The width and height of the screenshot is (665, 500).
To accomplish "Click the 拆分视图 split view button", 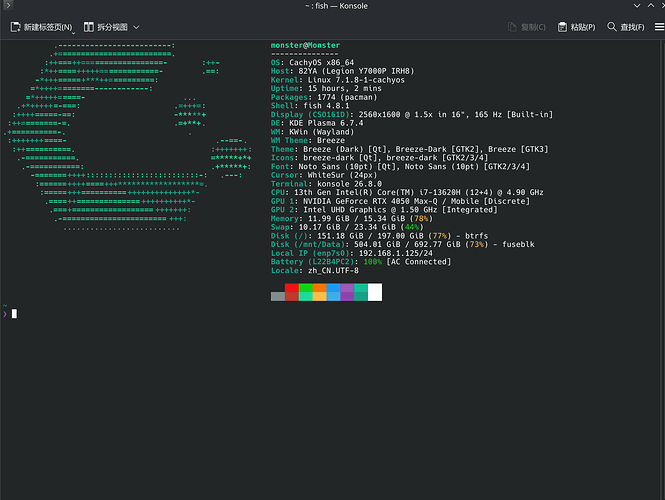I will pyautogui.click(x=106, y=27).
